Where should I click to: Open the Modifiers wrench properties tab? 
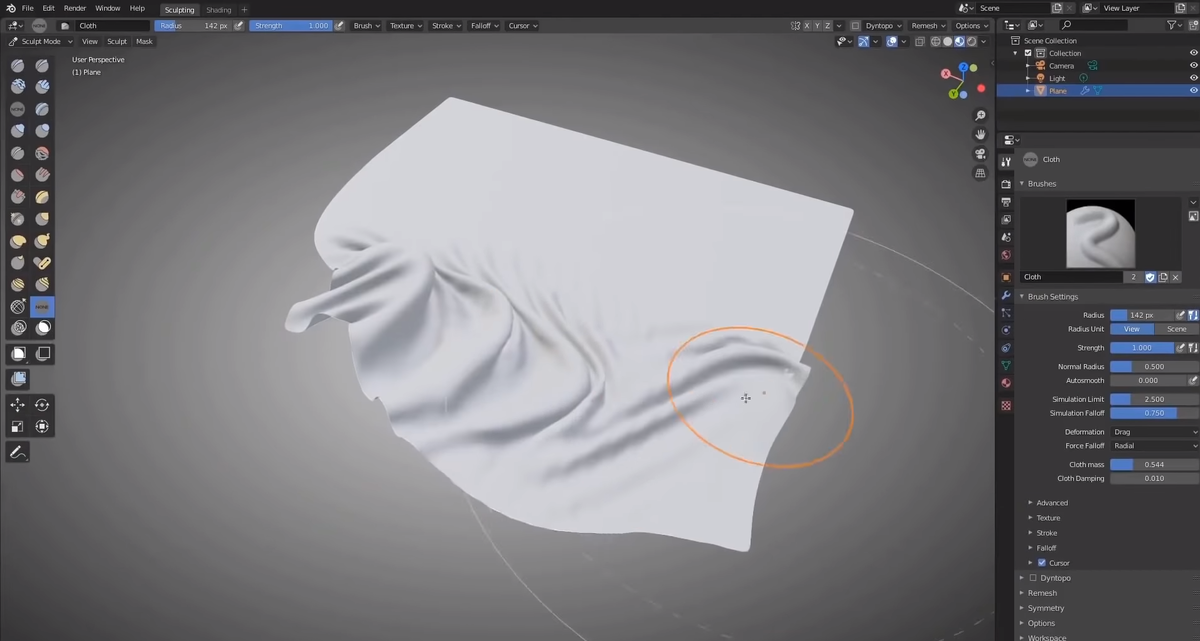click(x=1006, y=296)
